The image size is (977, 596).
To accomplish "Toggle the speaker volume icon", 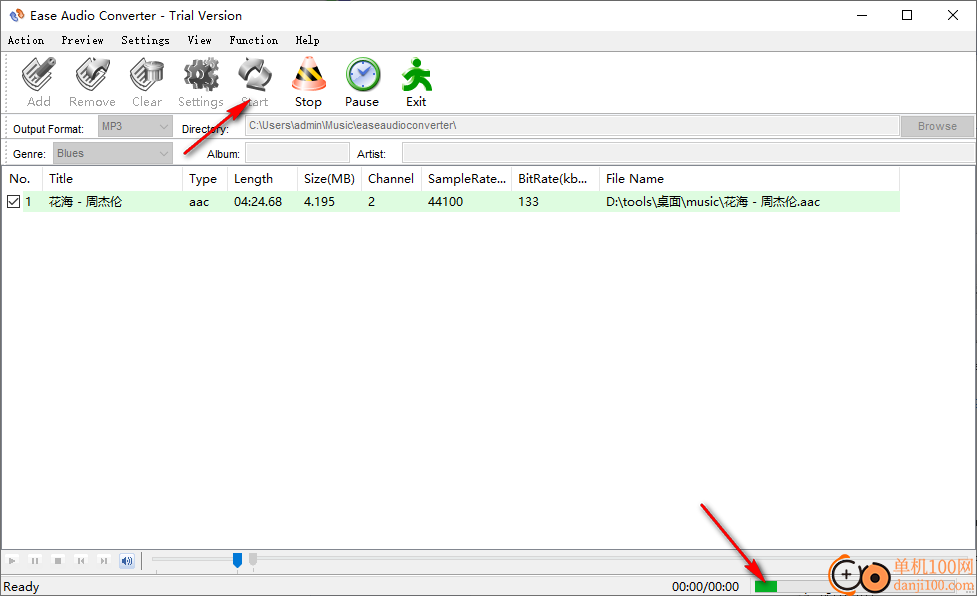I will [127, 561].
